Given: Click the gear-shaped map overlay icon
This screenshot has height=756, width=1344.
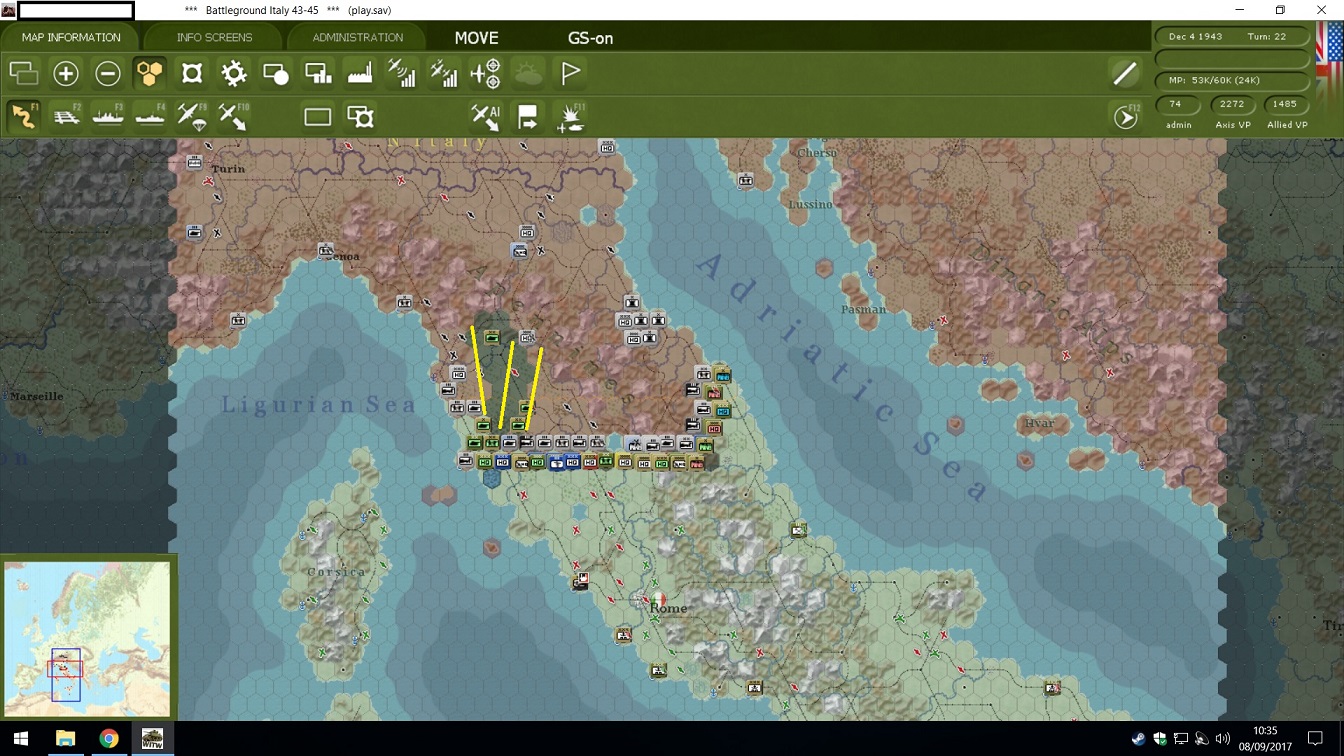Looking at the screenshot, I should coord(234,73).
